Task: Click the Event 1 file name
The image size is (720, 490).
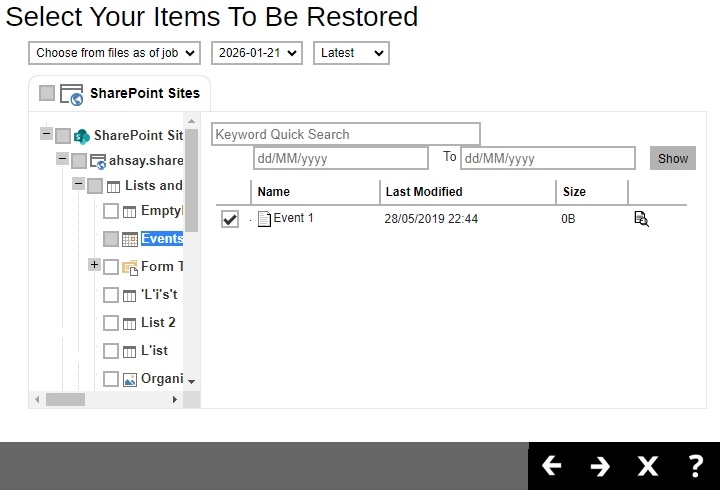Action: tap(293, 218)
